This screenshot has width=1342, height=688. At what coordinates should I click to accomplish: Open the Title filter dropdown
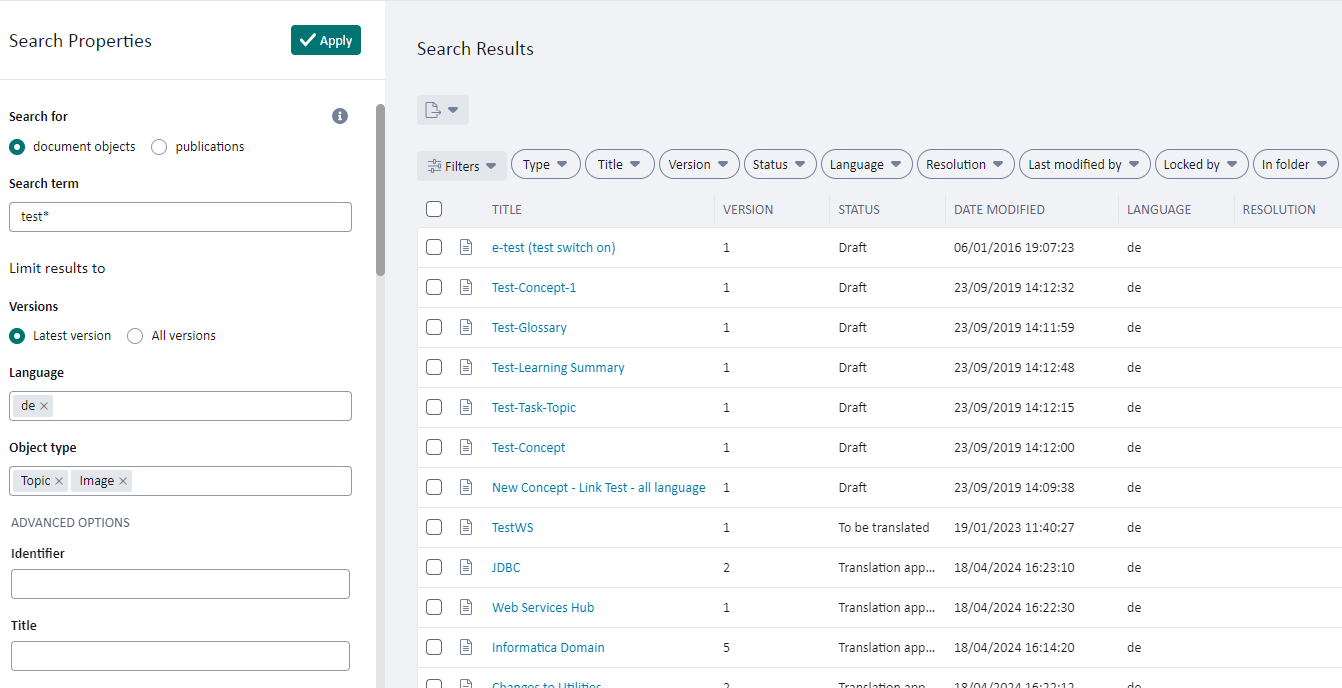(x=620, y=165)
